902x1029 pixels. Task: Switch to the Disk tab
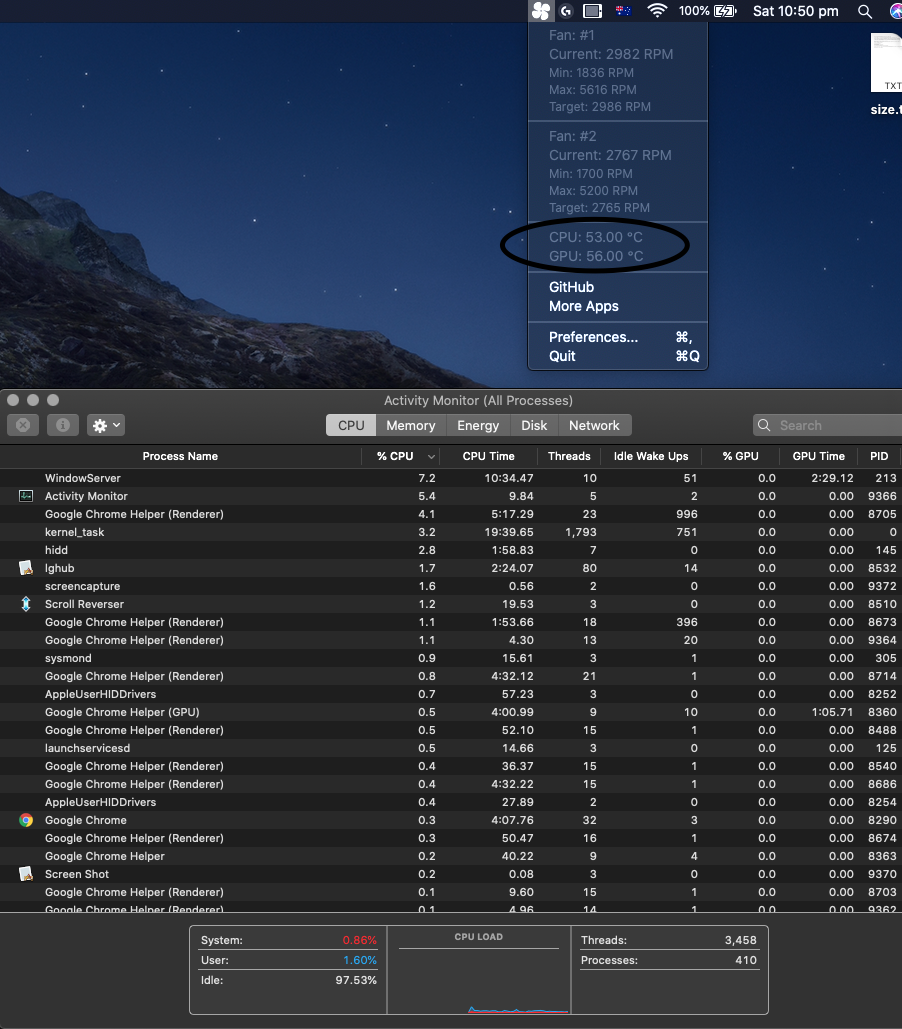[x=534, y=425]
